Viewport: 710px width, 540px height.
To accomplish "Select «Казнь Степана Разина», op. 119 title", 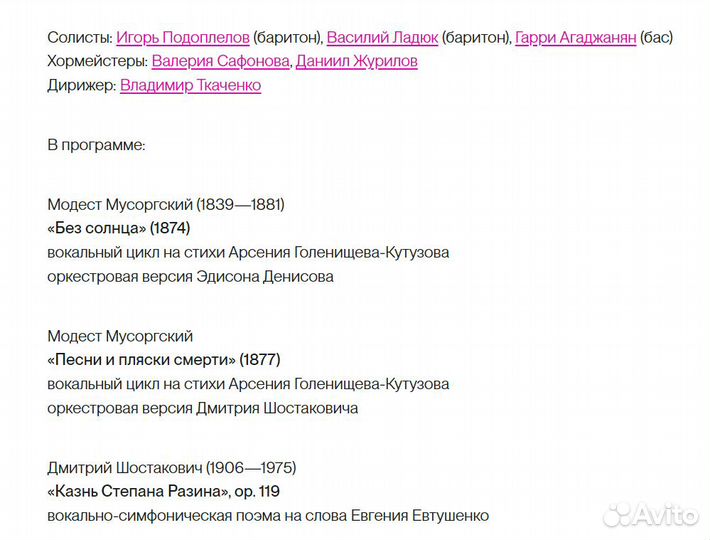I will point(164,491).
